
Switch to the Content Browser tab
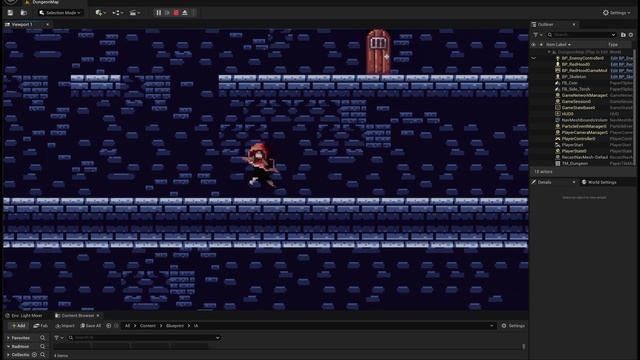coord(78,316)
